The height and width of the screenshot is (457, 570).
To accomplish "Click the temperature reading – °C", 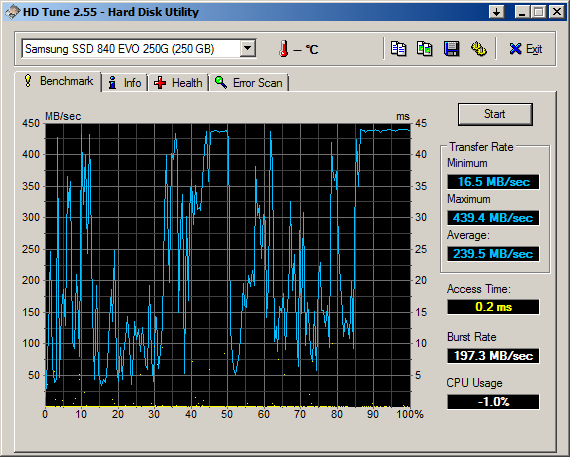I will [305, 49].
